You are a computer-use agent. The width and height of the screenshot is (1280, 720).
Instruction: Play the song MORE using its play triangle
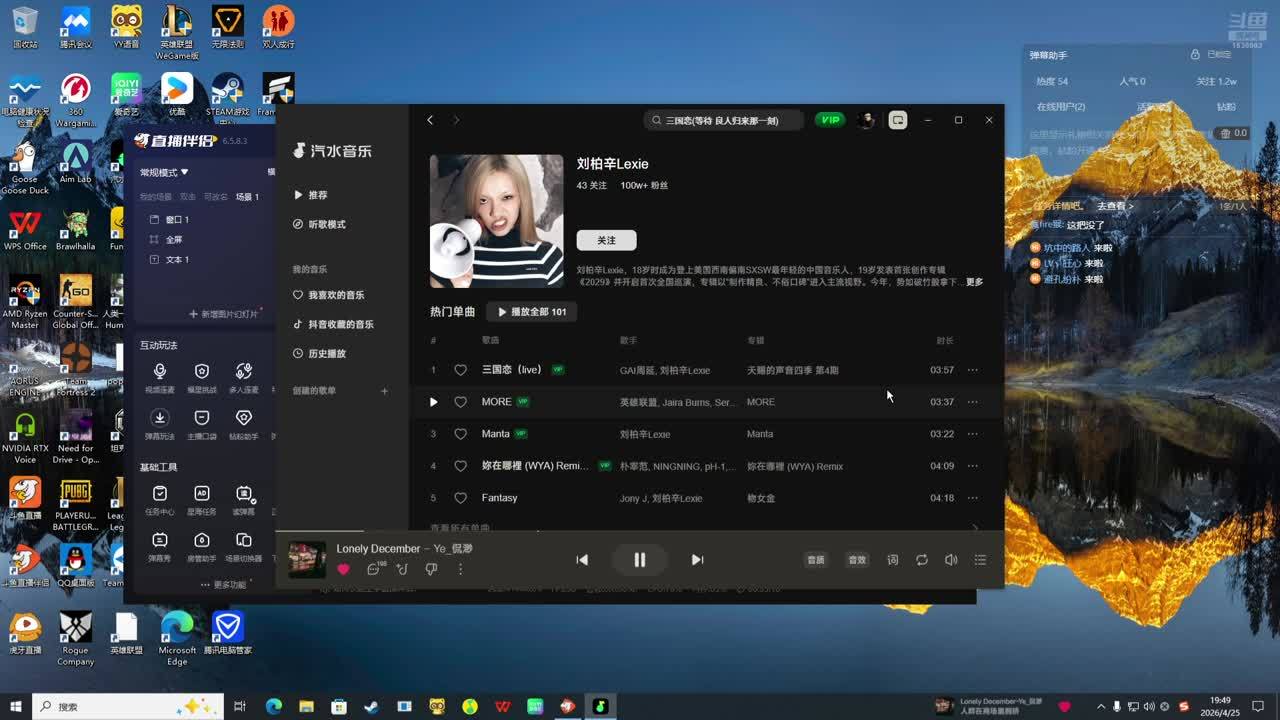(x=433, y=402)
